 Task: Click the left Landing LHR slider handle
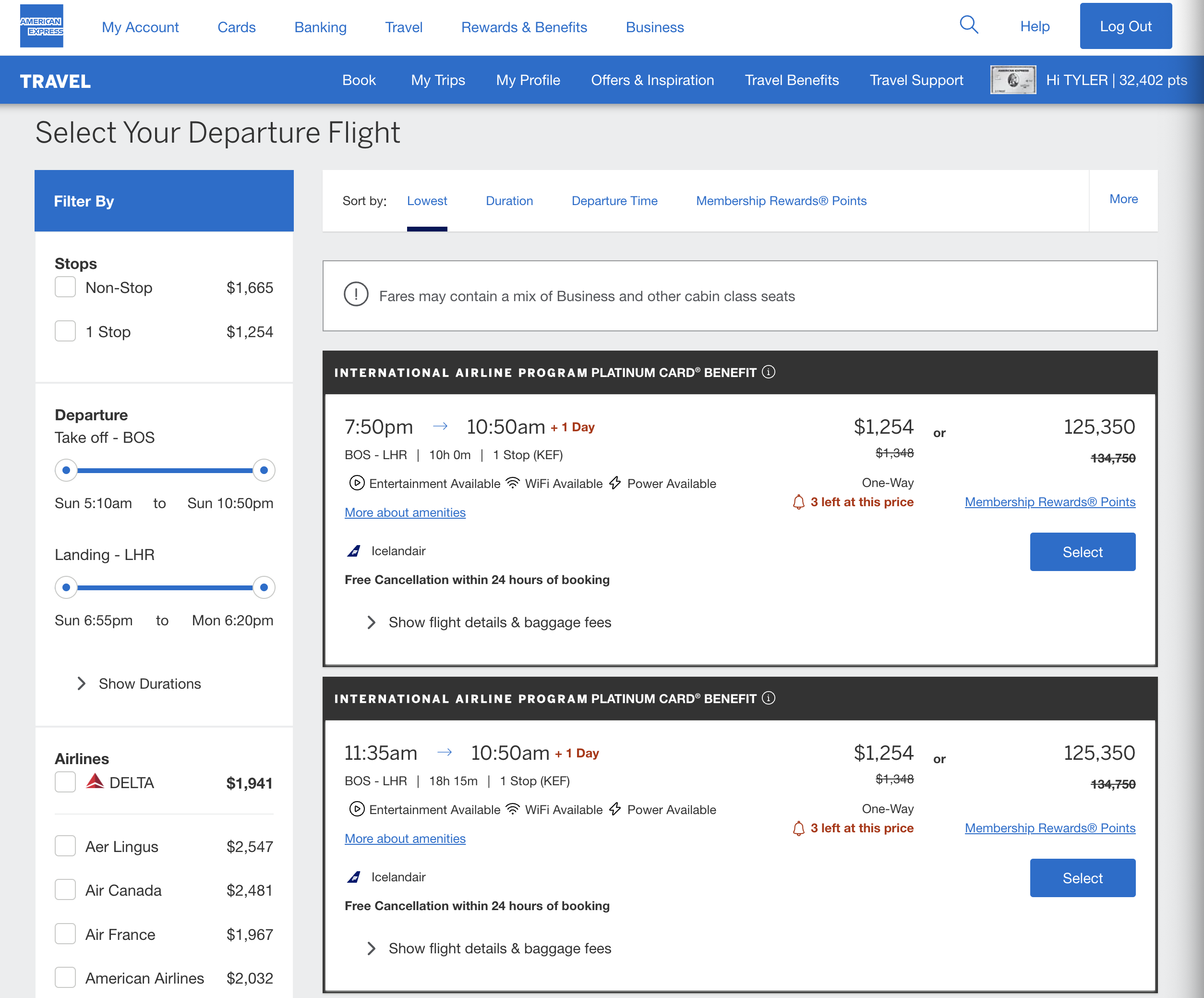(x=67, y=587)
